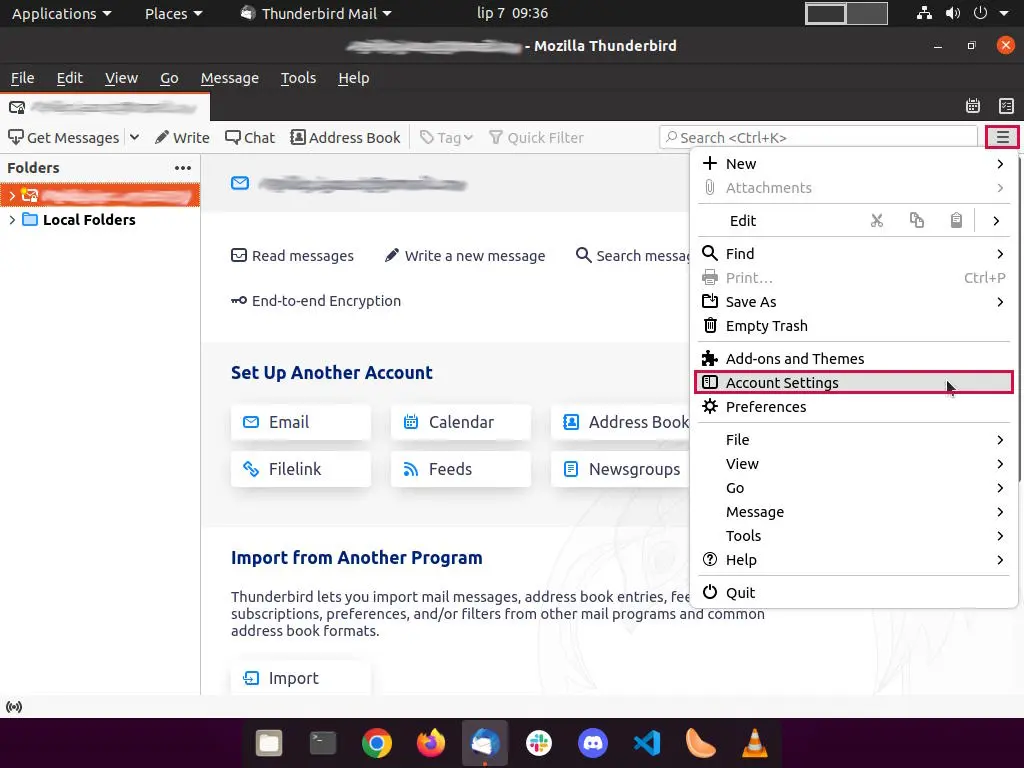This screenshot has width=1024, height=768.
Task: Open the New submenu in app menu
Action: point(854,164)
